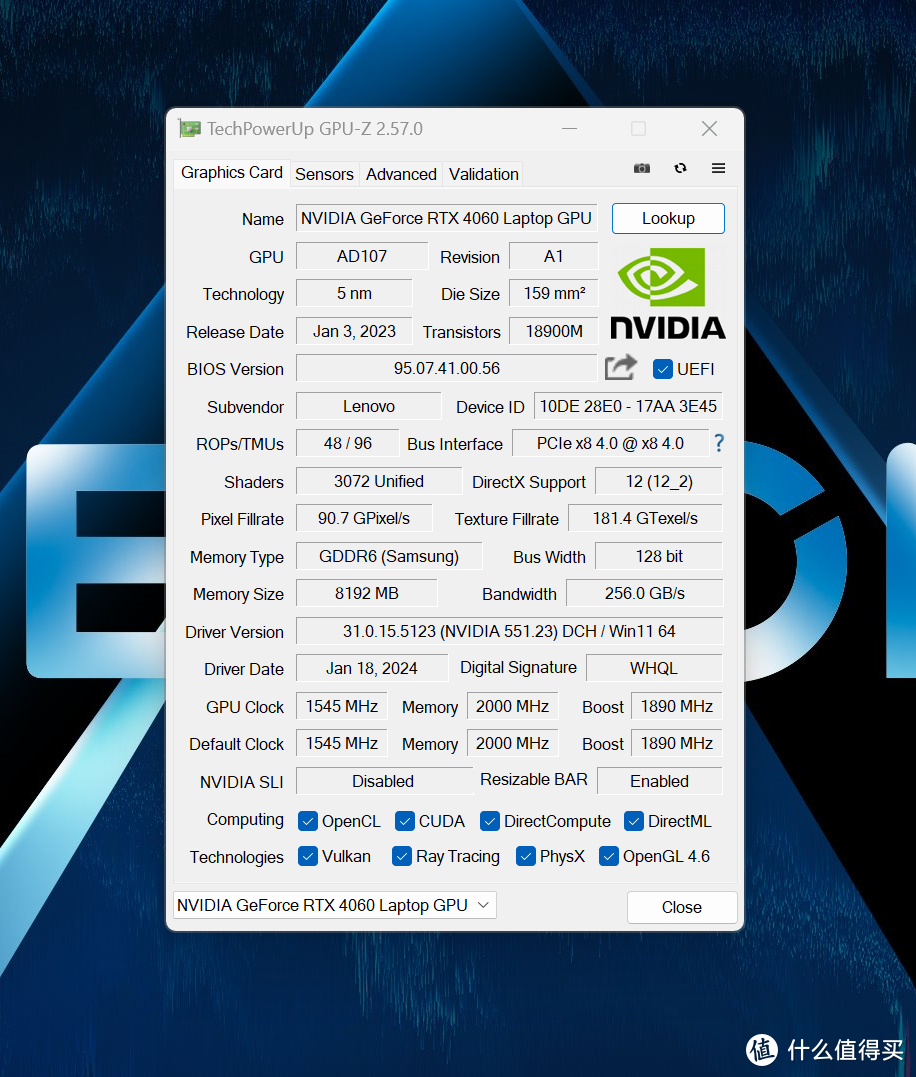The height and width of the screenshot is (1077, 916).
Task: Click the DirectX Support value 12 (12_2)
Action: [659, 481]
